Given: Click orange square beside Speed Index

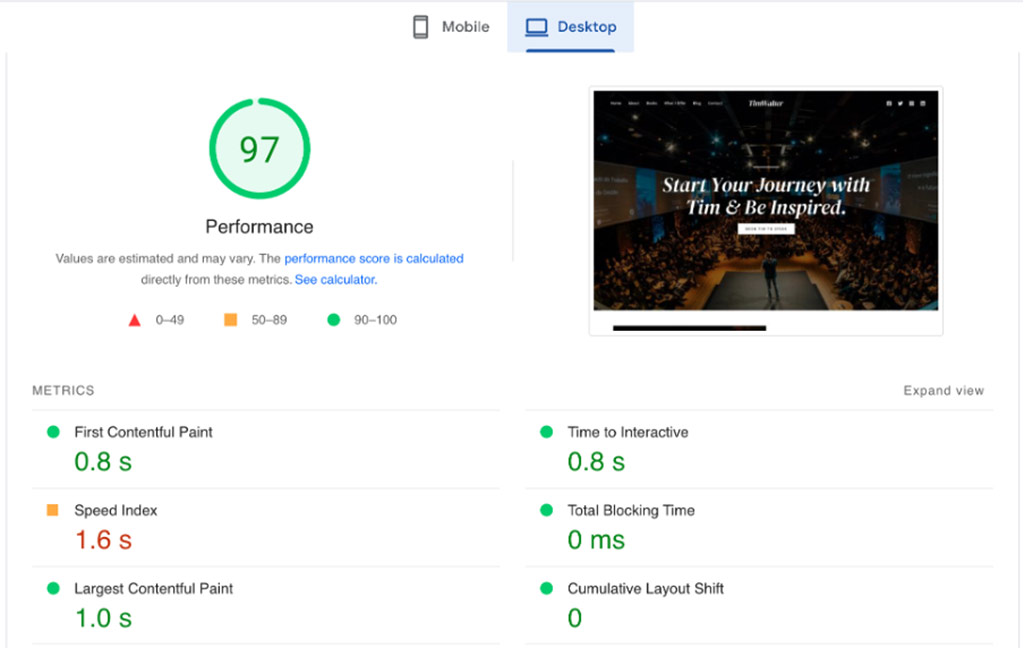Looking at the screenshot, I should pyautogui.click(x=53, y=510).
